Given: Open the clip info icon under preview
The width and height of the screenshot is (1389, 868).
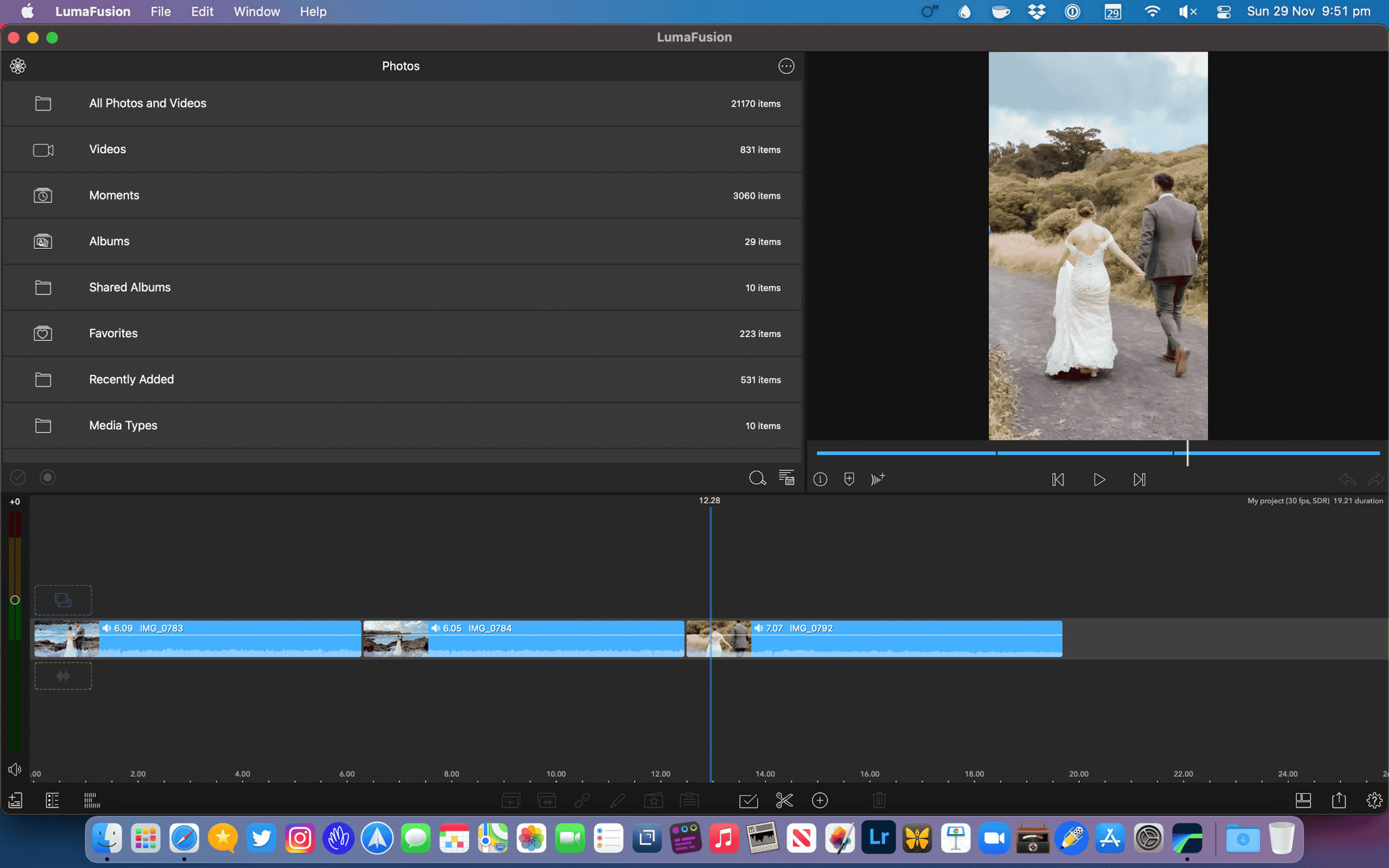Looking at the screenshot, I should [820, 479].
